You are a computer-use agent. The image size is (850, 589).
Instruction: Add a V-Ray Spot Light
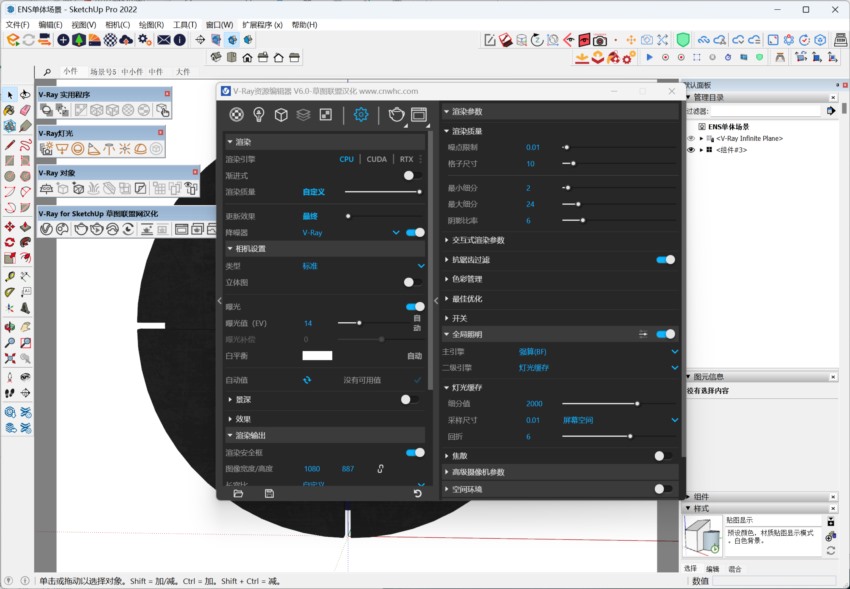click(x=93, y=148)
